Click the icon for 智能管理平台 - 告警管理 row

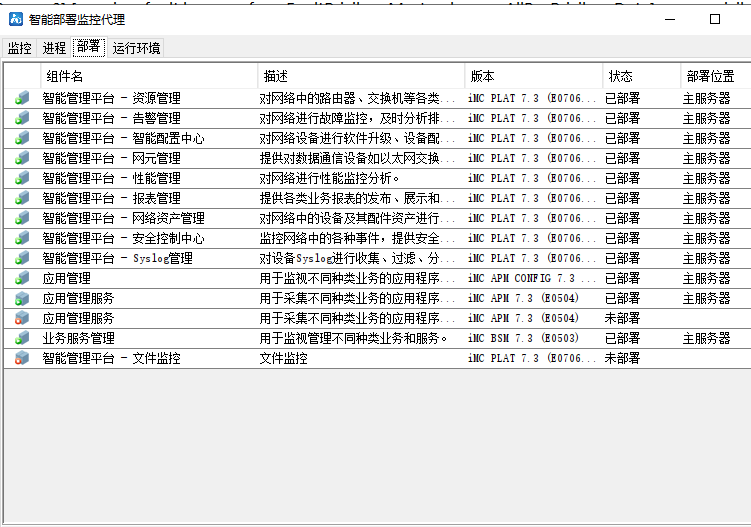tap(22, 118)
